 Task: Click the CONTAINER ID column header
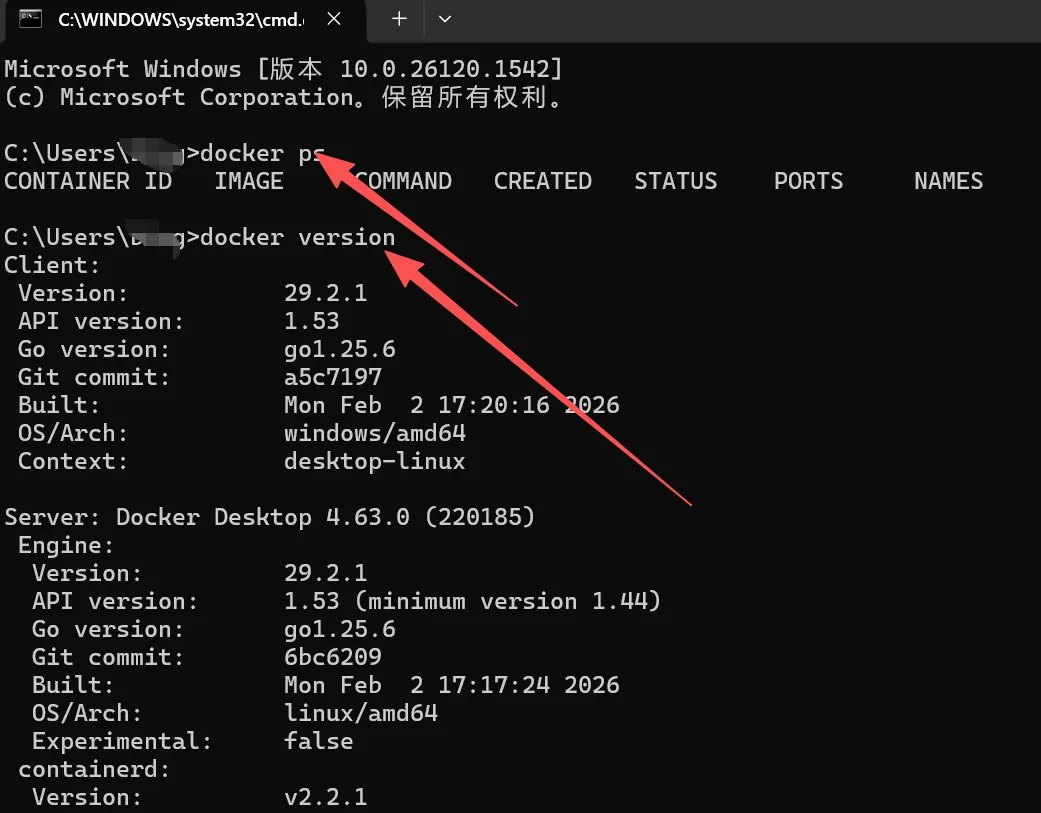click(88, 182)
